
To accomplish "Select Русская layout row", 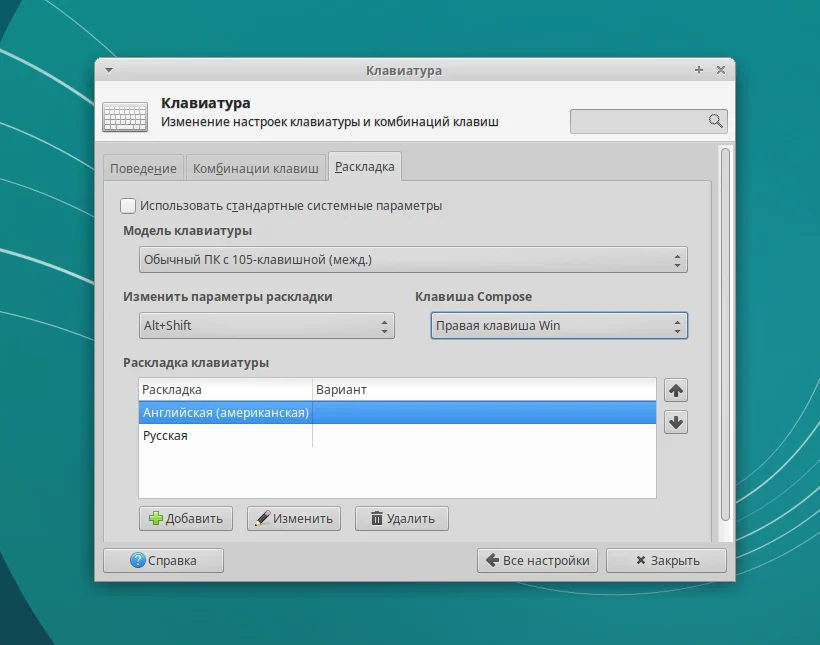I will [397, 436].
